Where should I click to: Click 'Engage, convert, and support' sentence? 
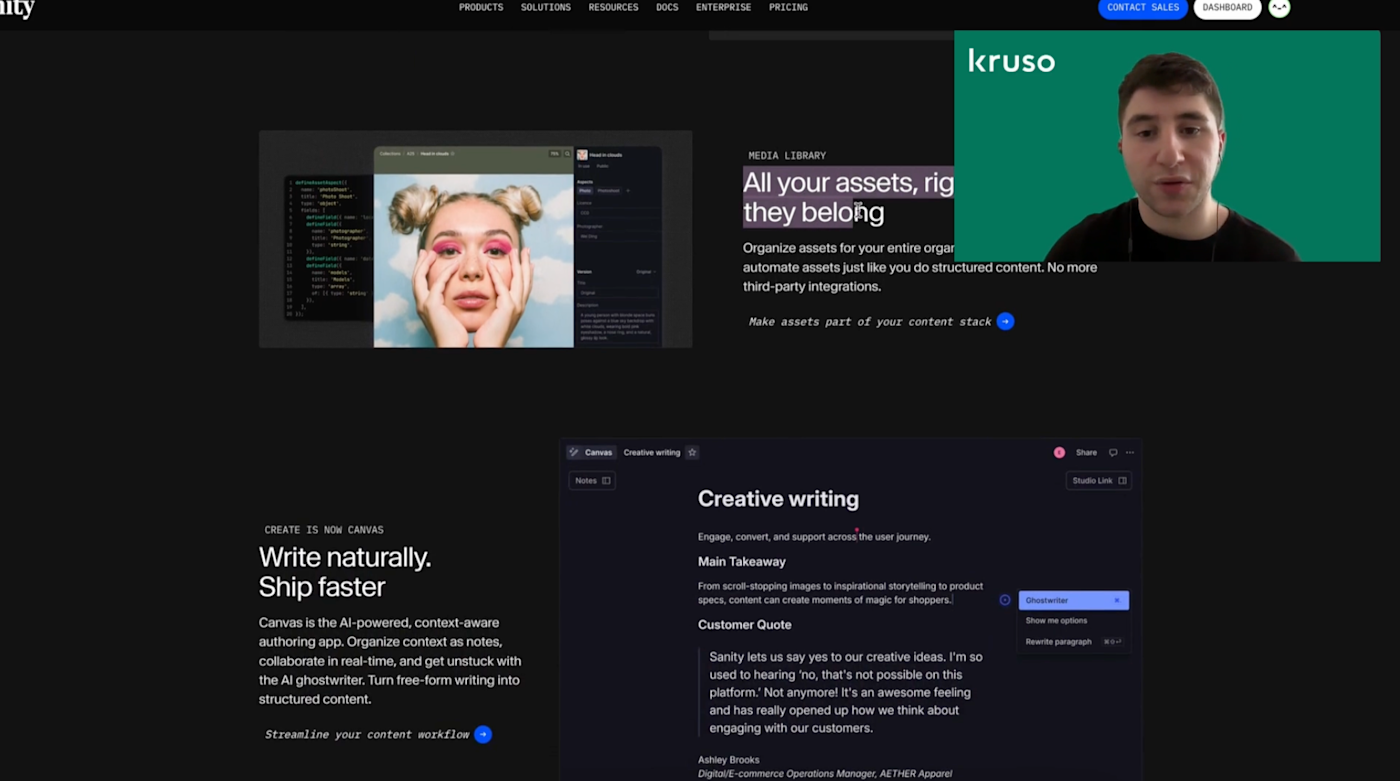[x=814, y=537]
